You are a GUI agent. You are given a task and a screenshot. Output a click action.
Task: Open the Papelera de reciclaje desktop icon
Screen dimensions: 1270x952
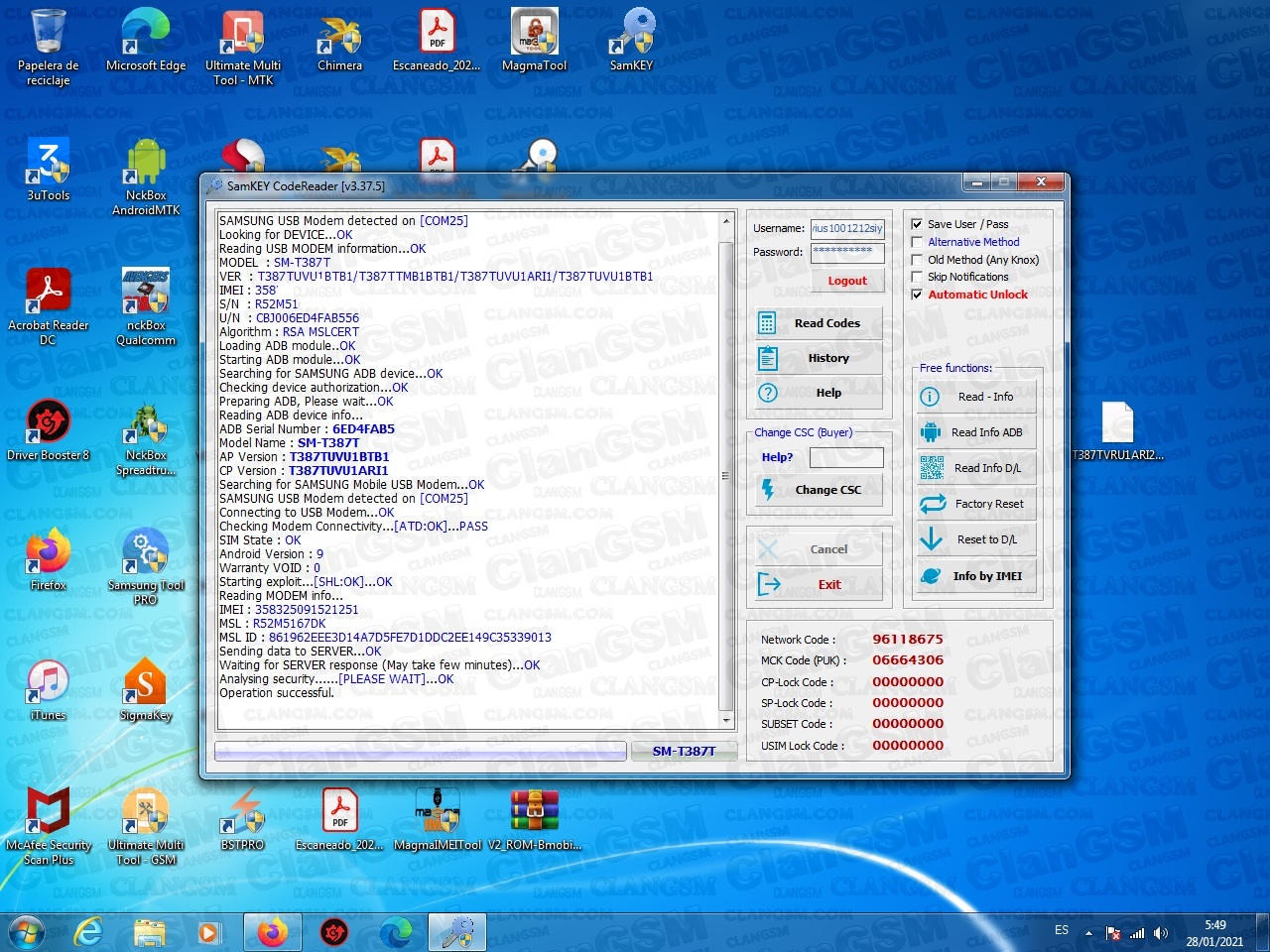(48, 47)
